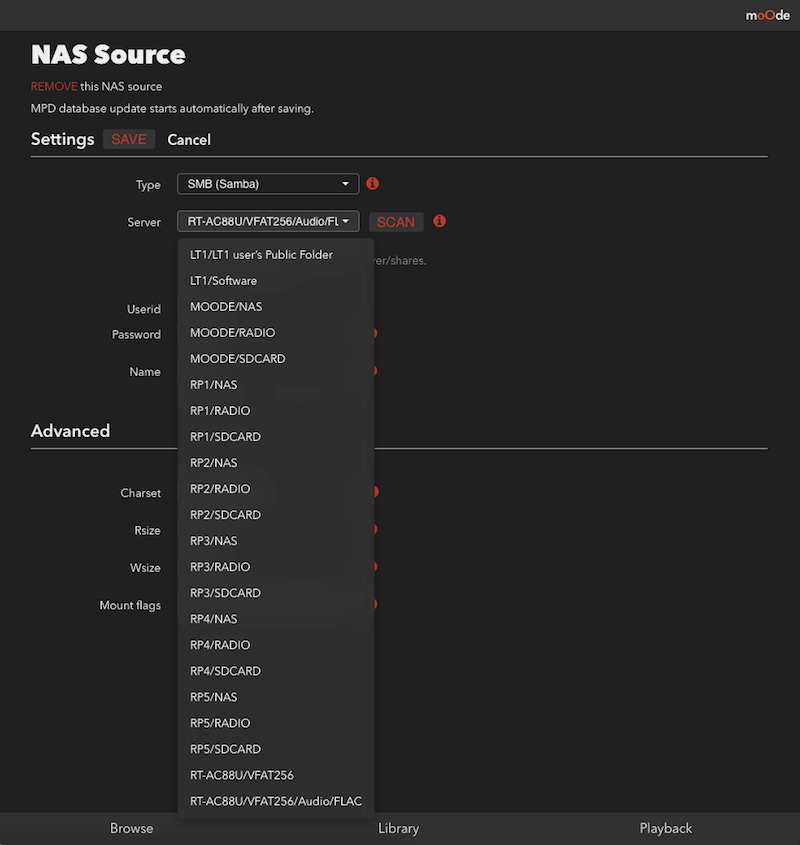This screenshot has width=800, height=845.
Task: Click the moOde logo in the header
Action: pyautogui.click(x=767, y=16)
